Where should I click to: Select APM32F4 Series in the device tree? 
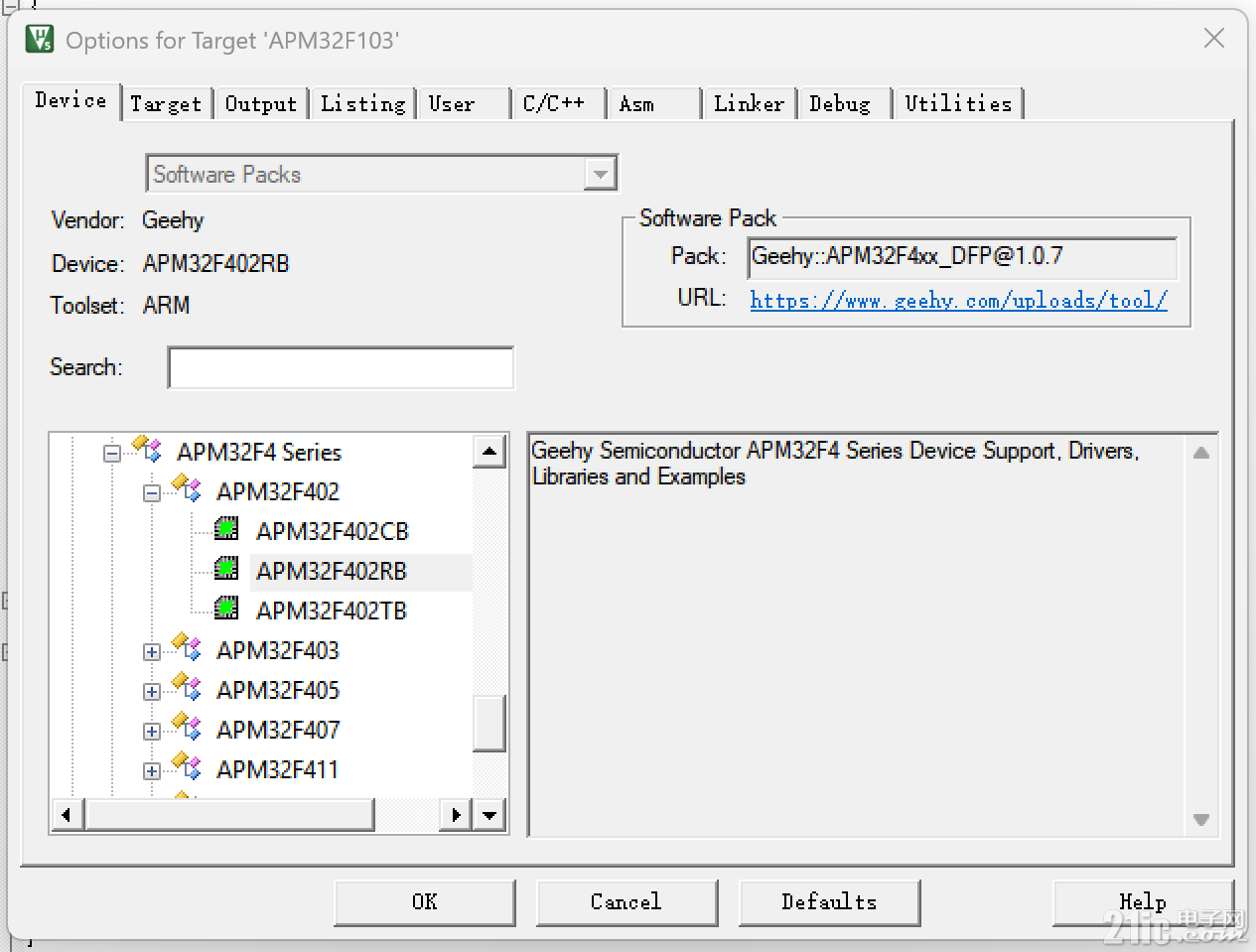pyautogui.click(x=259, y=453)
